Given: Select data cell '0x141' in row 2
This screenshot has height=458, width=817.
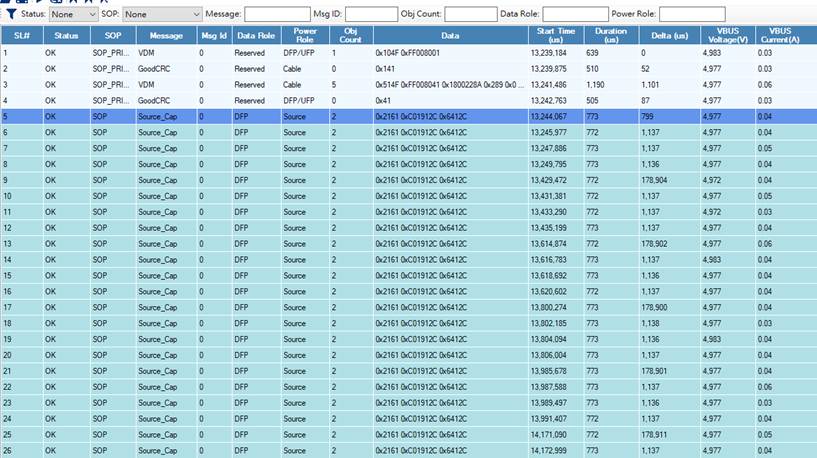Looking at the screenshot, I should coord(385,69).
